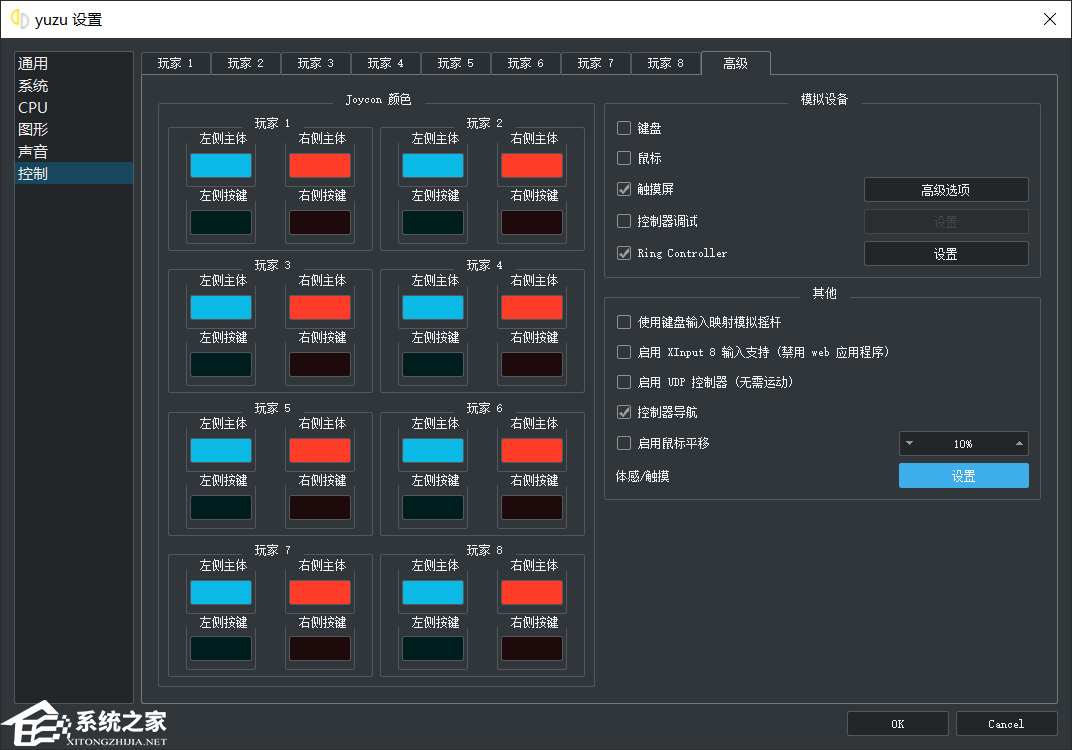Enable 启用 UDP 控制器 checkbox
This screenshot has width=1072, height=750.
click(624, 382)
